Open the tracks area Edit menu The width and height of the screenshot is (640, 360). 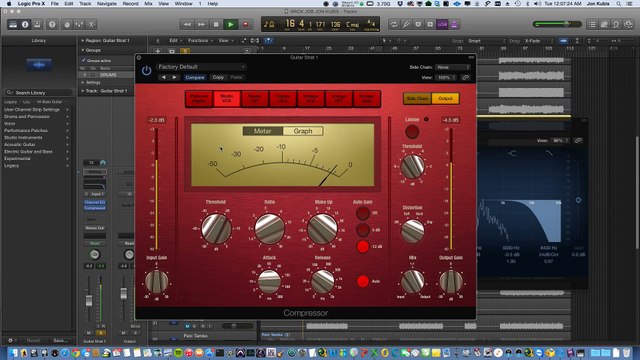pos(175,41)
